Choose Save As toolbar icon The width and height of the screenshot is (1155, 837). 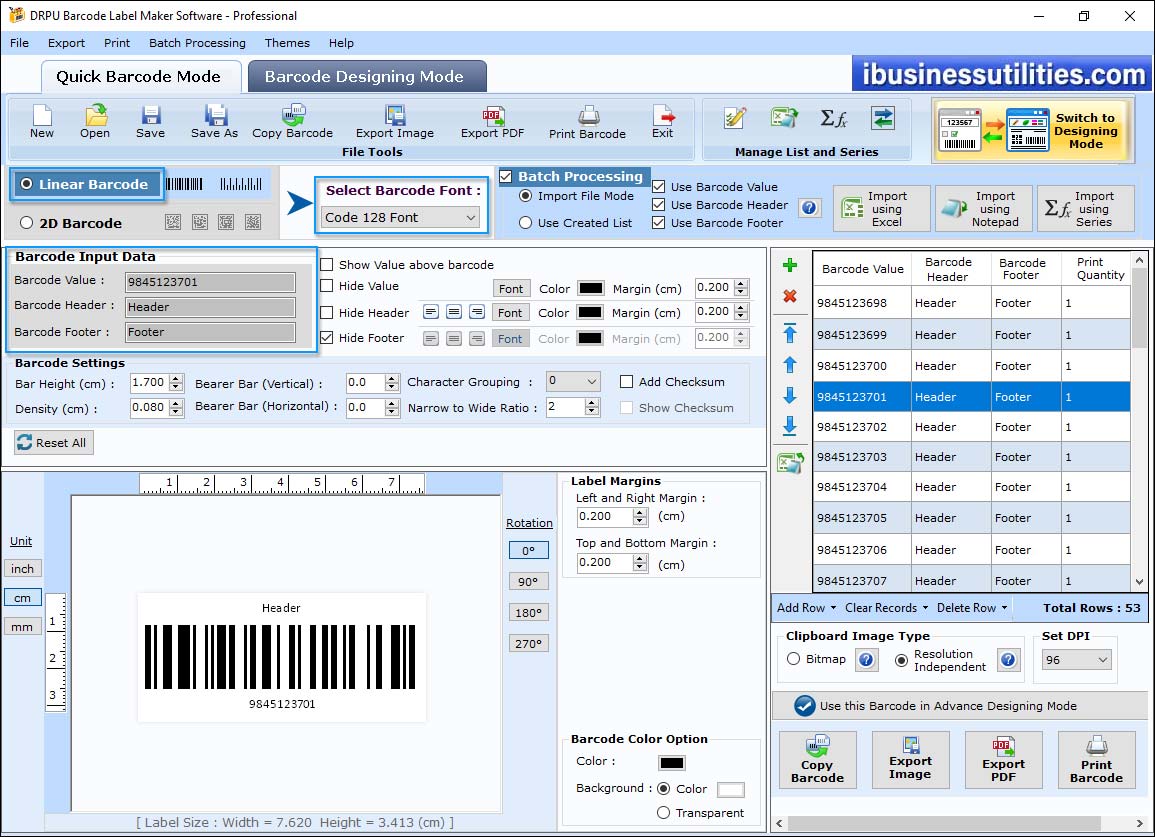pos(214,122)
